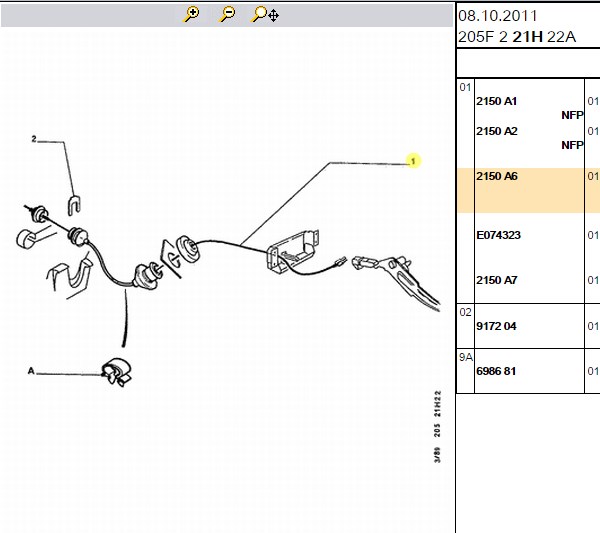Click reference 02 in the parts table
The image size is (600, 533).
point(465,313)
